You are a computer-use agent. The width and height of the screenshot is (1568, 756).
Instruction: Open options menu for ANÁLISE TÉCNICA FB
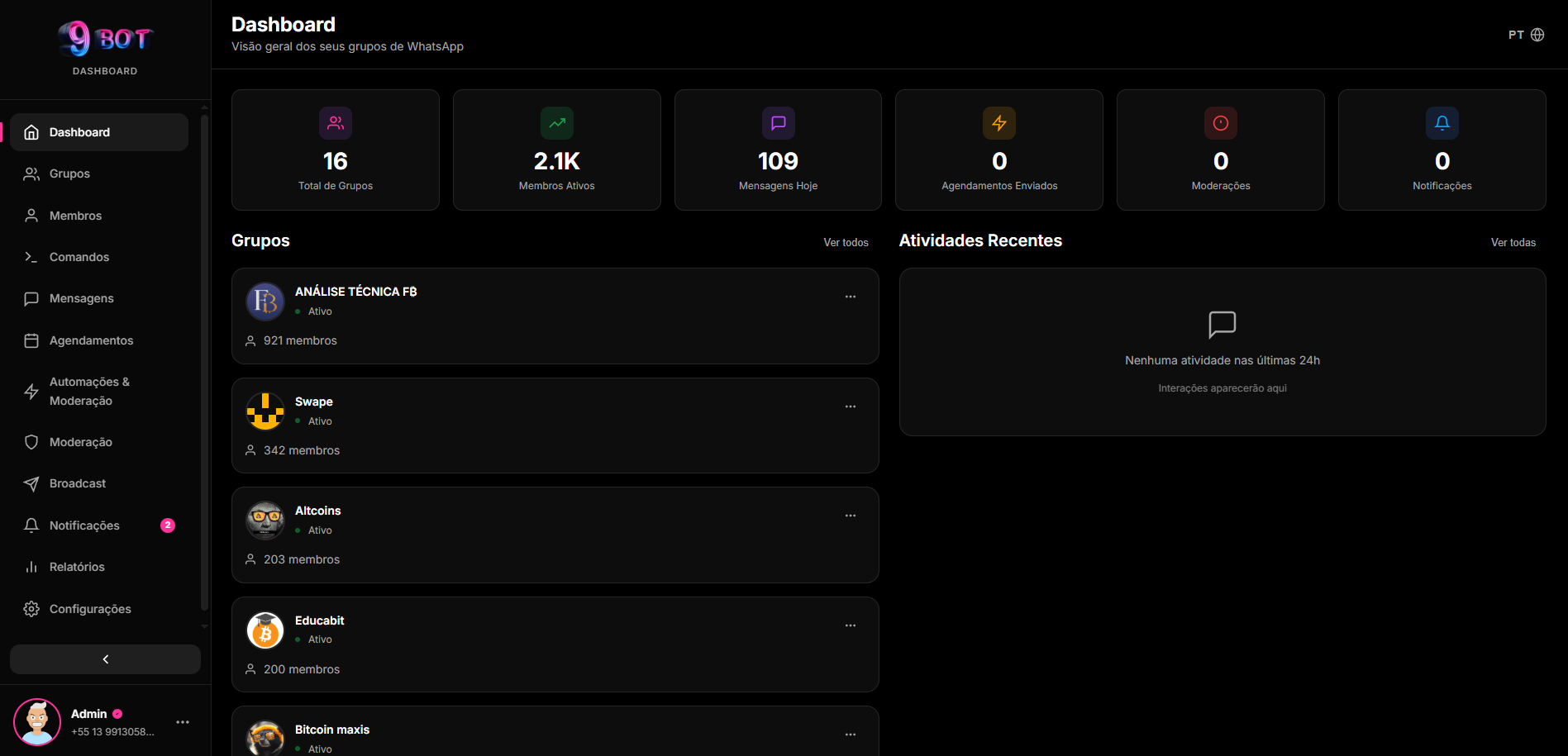851,297
